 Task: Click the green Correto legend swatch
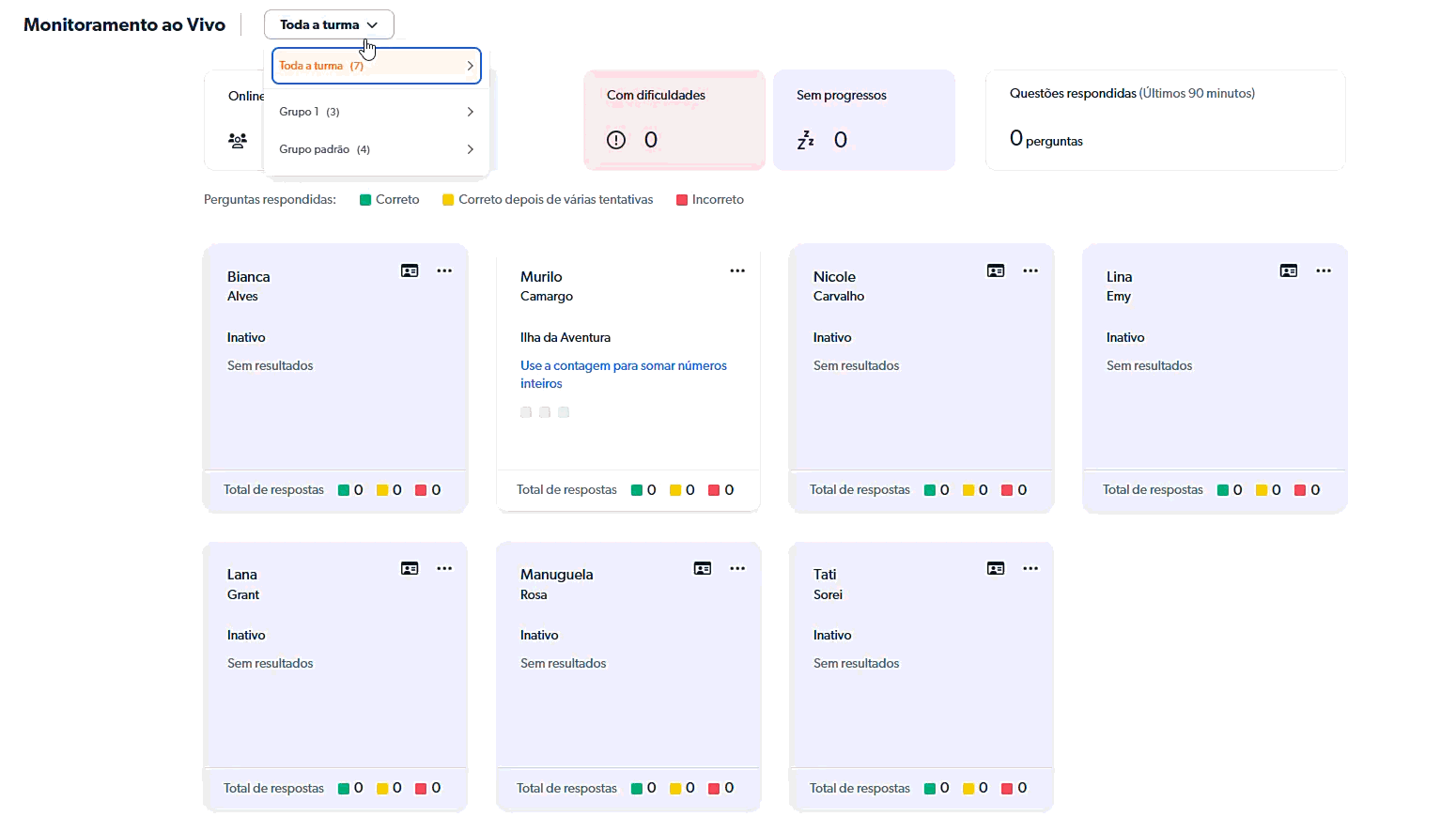click(x=365, y=200)
